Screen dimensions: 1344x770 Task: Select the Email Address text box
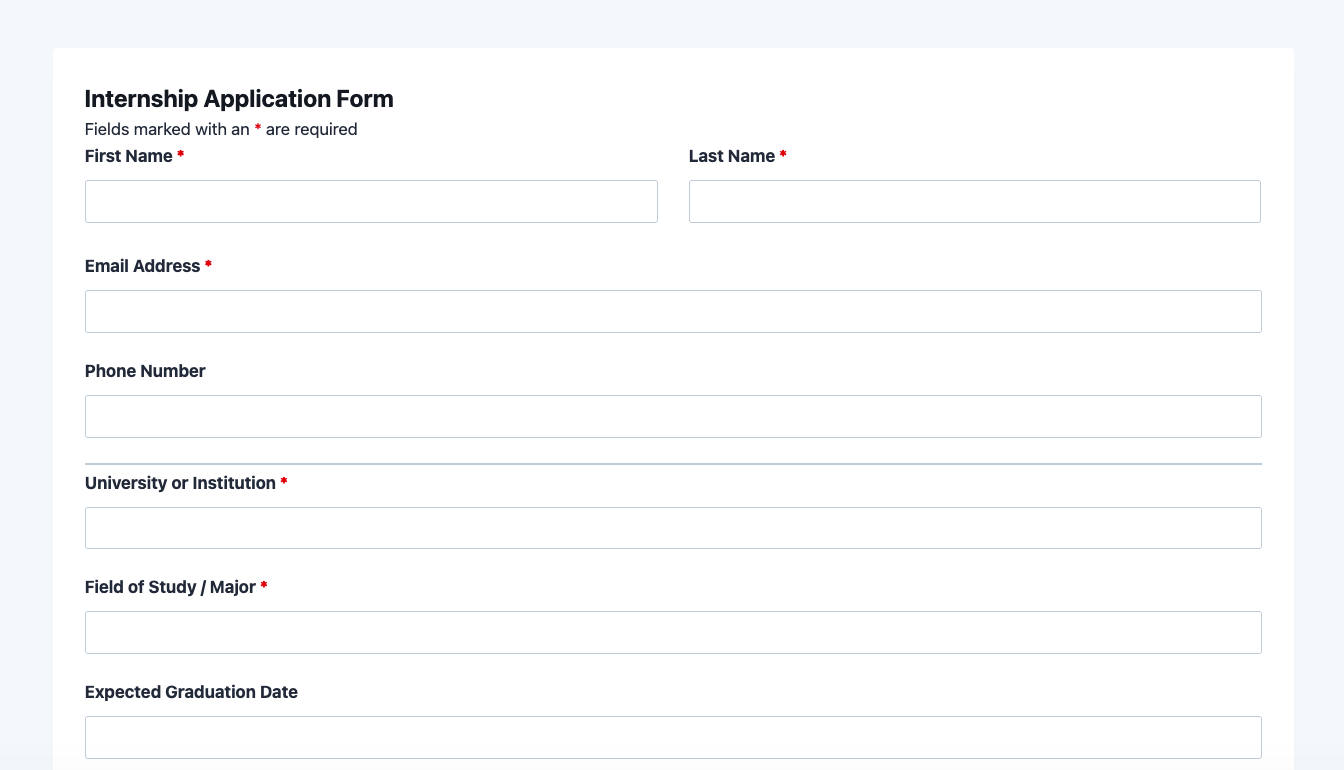click(673, 311)
